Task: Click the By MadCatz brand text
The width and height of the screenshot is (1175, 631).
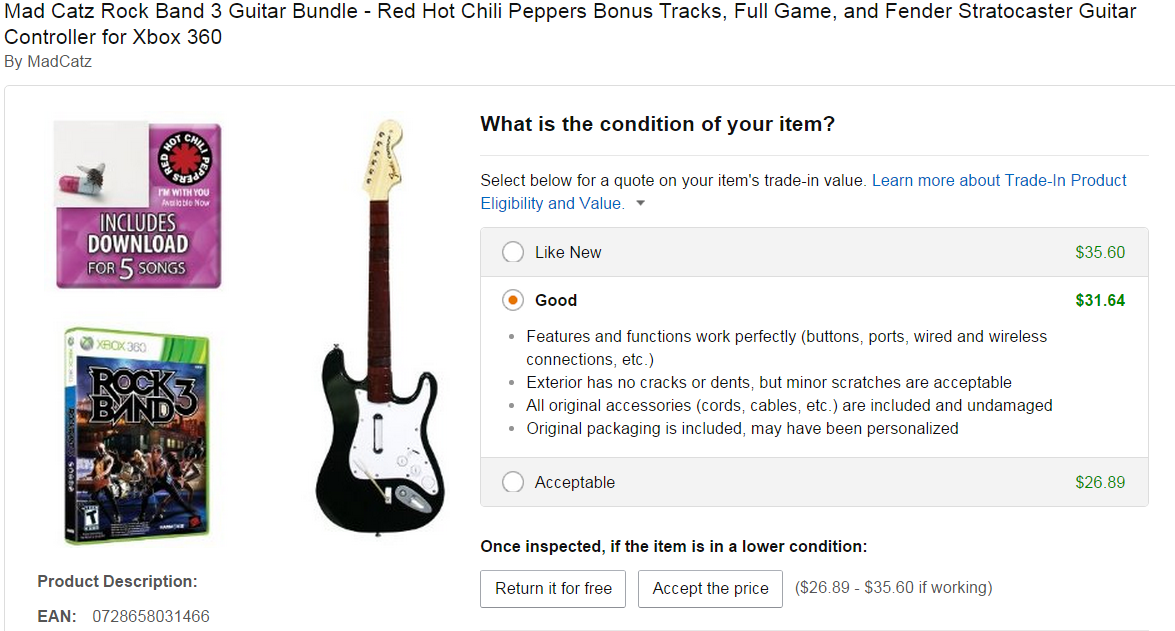Action: [x=48, y=61]
